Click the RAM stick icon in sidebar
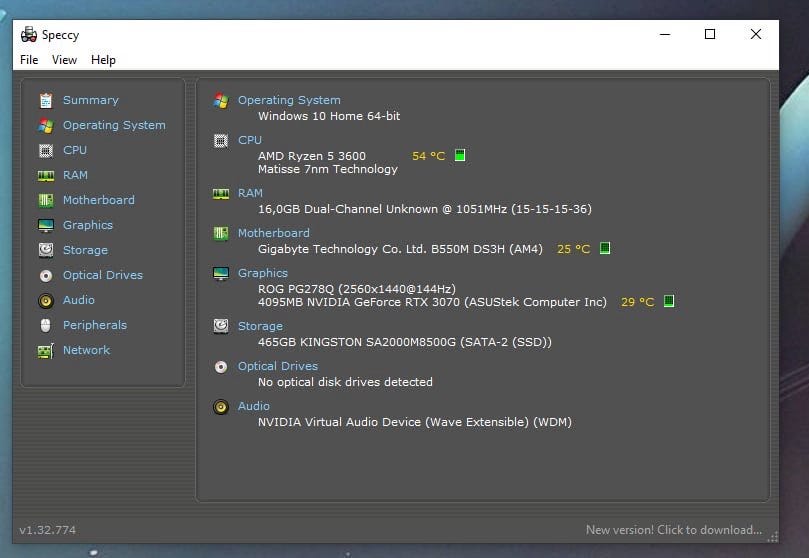The width and height of the screenshot is (809, 558). click(x=46, y=176)
